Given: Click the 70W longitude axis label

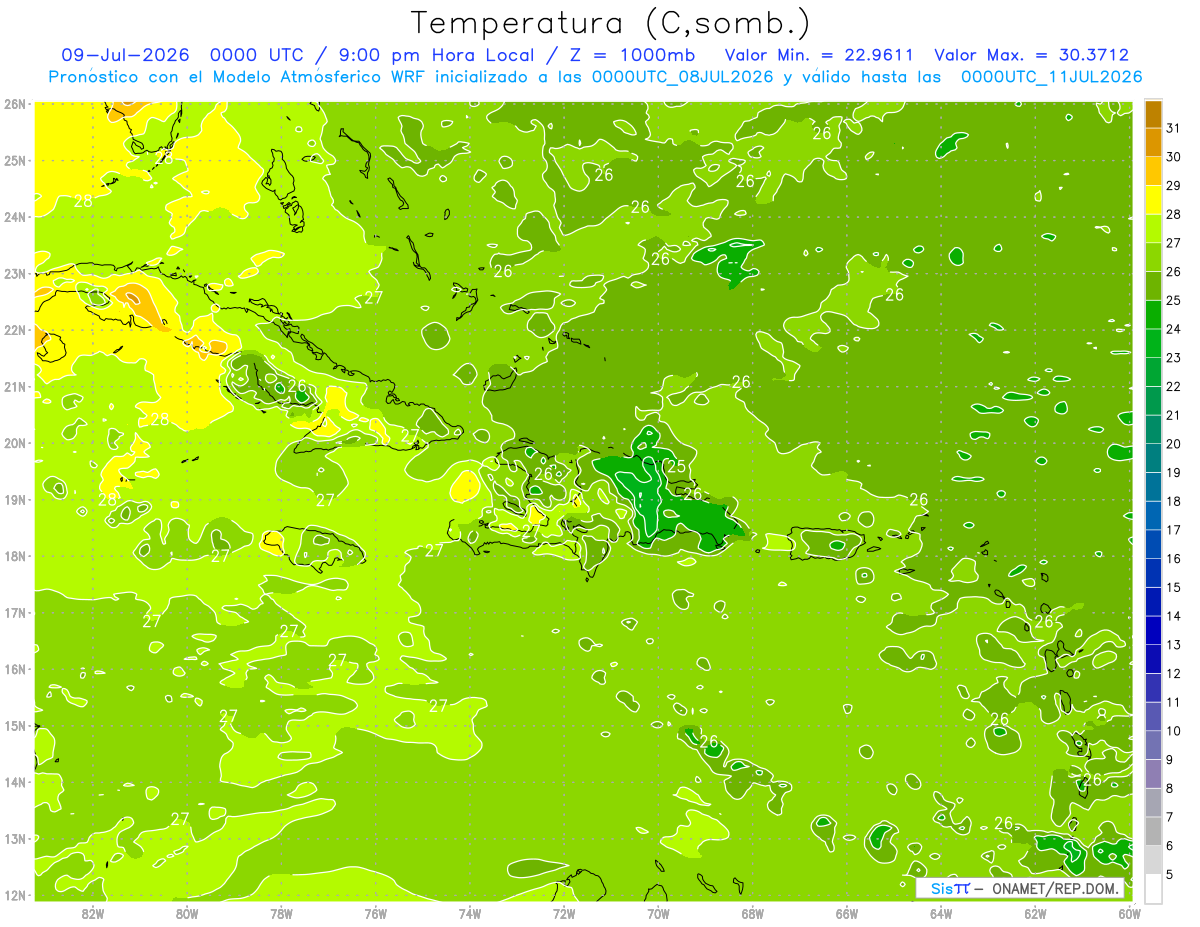Looking at the screenshot, I should 658,913.
